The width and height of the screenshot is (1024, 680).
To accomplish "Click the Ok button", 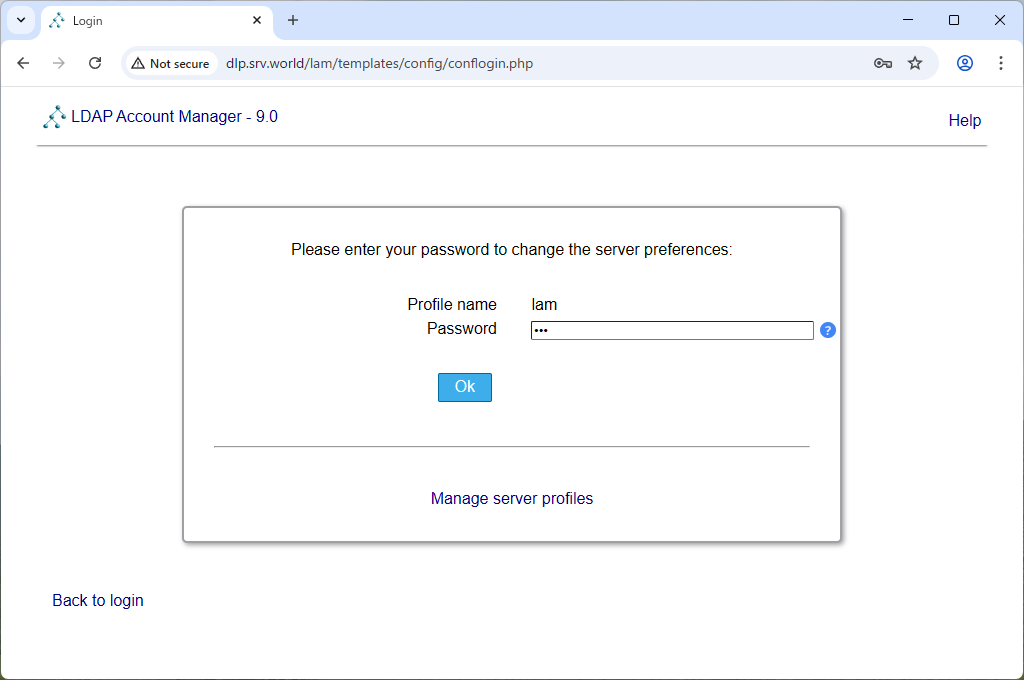I will tap(464, 387).
